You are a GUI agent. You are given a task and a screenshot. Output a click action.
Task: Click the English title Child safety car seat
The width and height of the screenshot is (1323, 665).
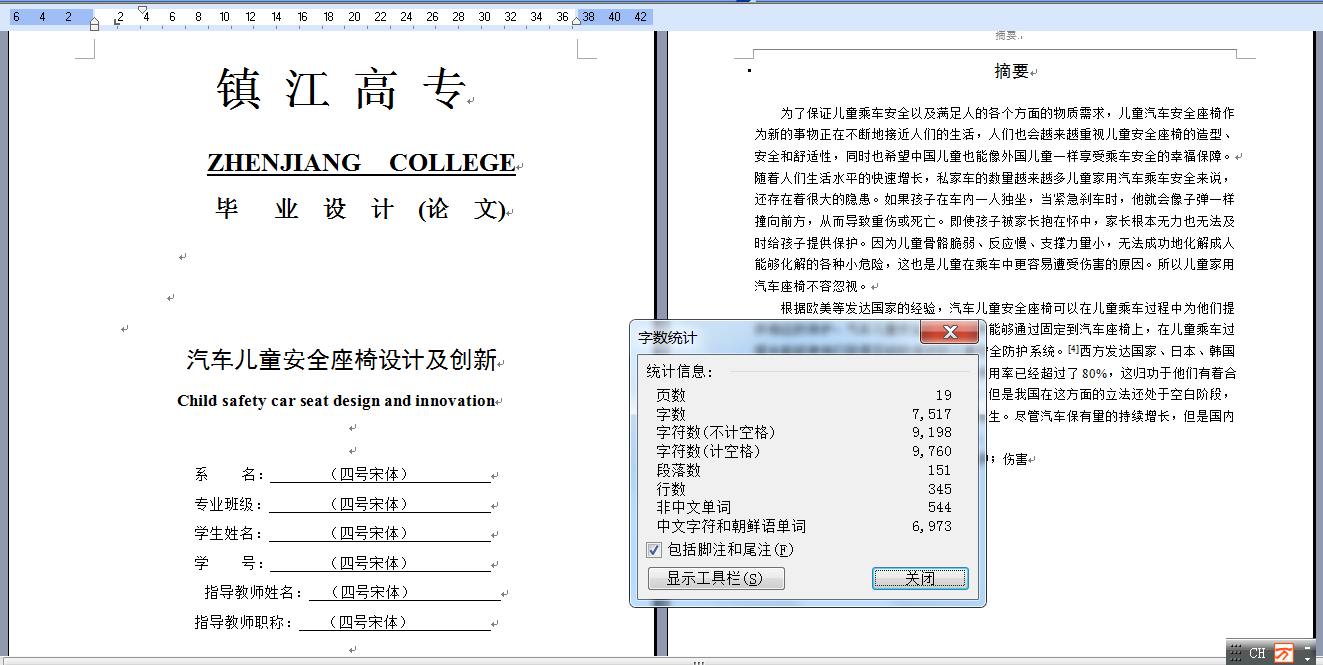point(336,401)
